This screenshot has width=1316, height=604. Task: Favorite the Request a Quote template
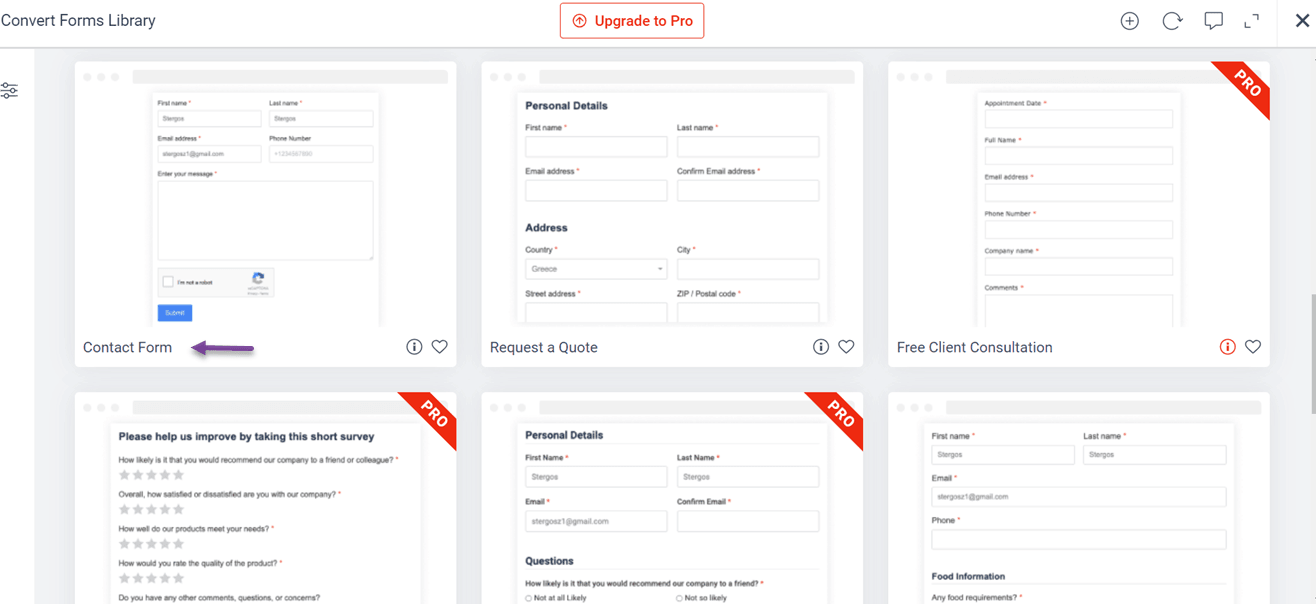pos(846,347)
